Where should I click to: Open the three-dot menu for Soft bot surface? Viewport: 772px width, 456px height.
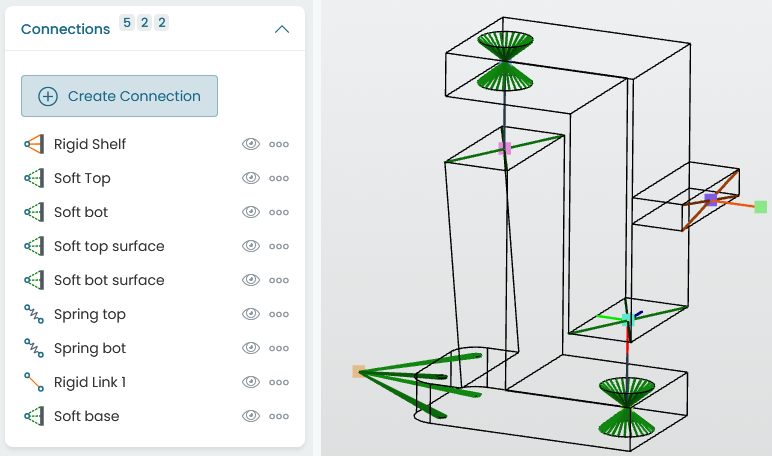click(x=279, y=280)
